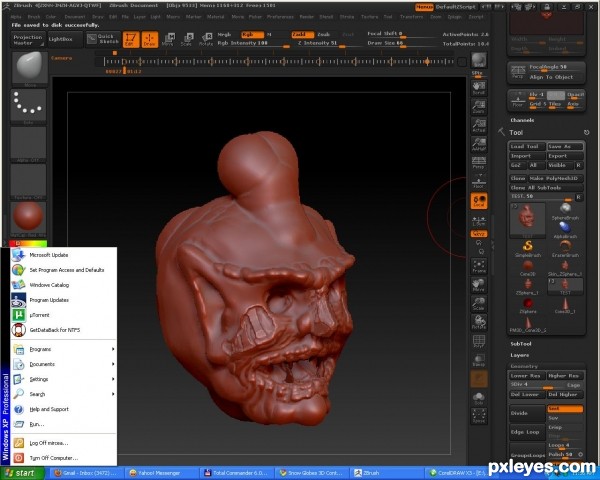Click the Divide button in Geometry
This screenshot has height=480, width=600.
527,413
